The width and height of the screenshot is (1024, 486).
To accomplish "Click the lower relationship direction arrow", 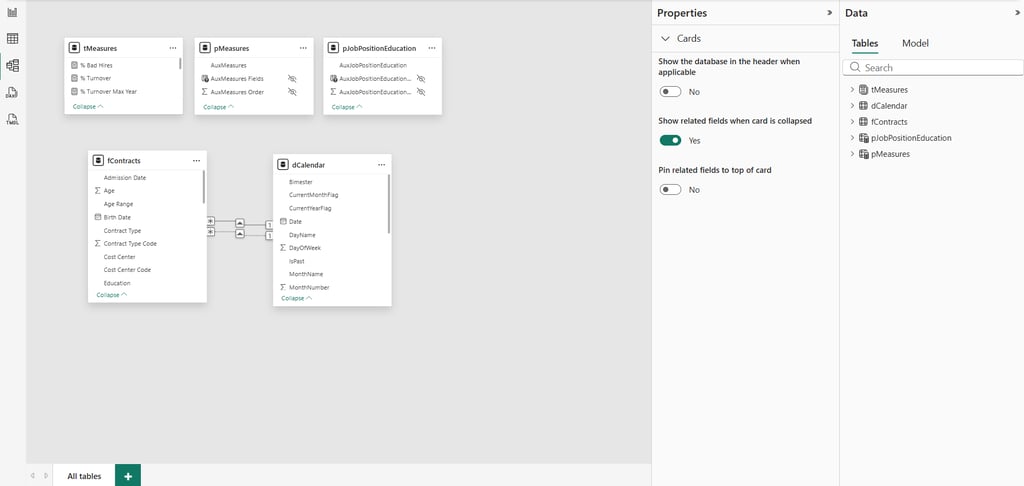I will (240, 233).
